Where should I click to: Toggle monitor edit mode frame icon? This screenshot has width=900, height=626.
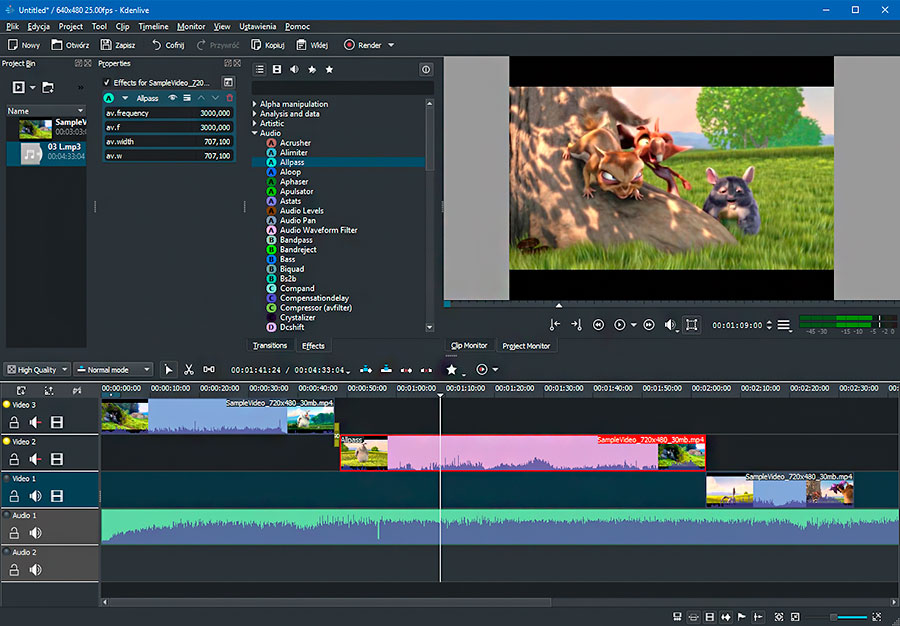(692, 325)
